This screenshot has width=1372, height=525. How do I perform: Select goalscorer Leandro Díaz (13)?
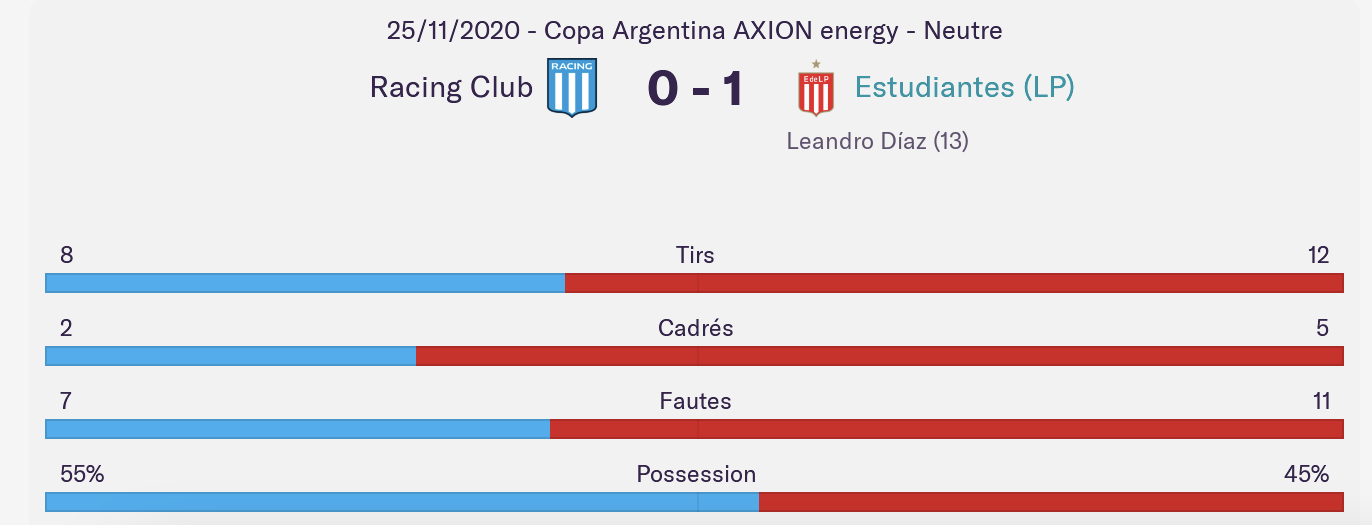point(877,141)
